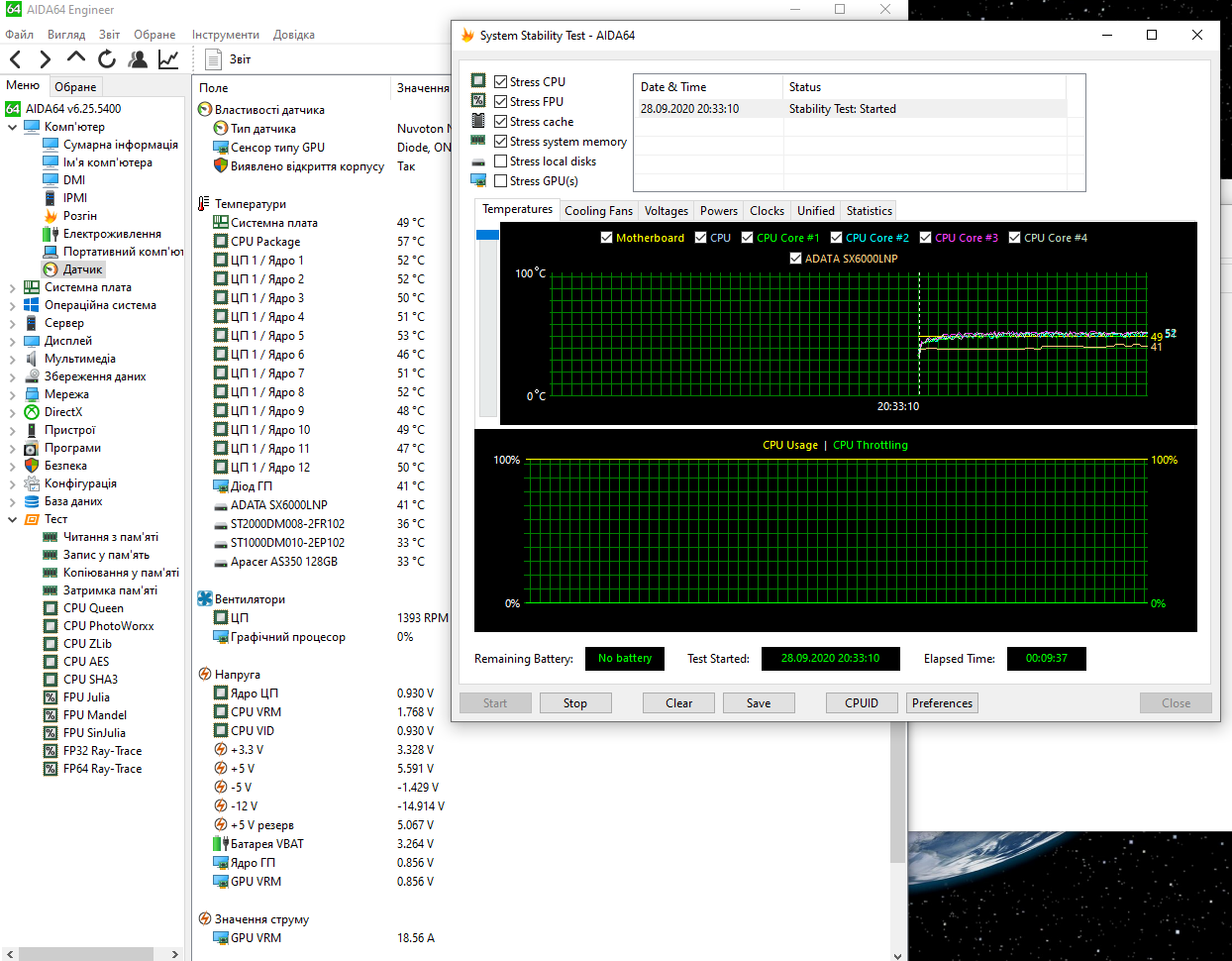
Task: Collapse the Тест tree node
Action: click(12, 519)
